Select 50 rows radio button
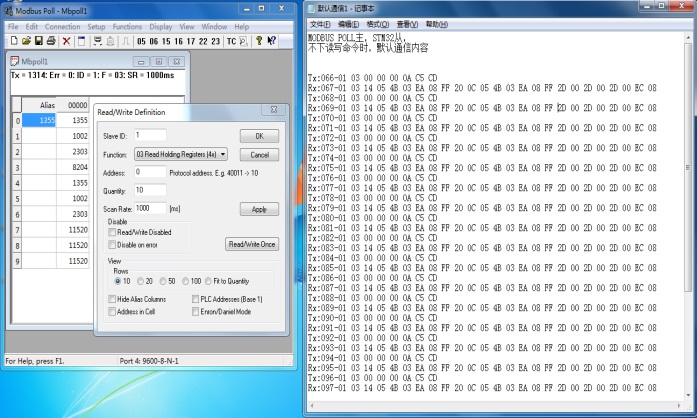This screenshot has height=418, width=697. (163, 281)
